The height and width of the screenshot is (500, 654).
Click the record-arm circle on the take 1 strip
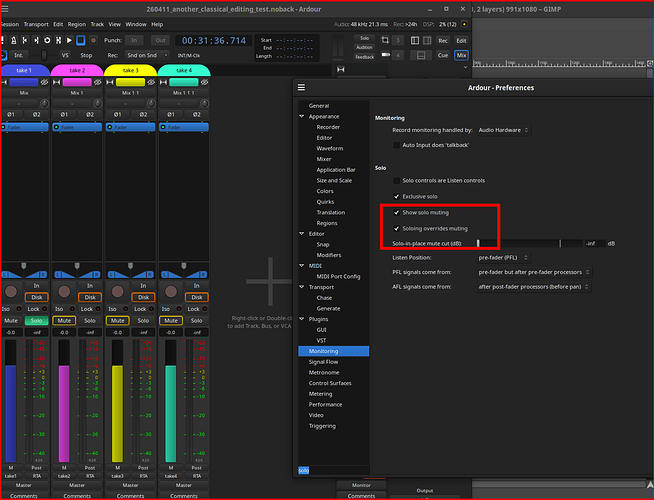11,291
